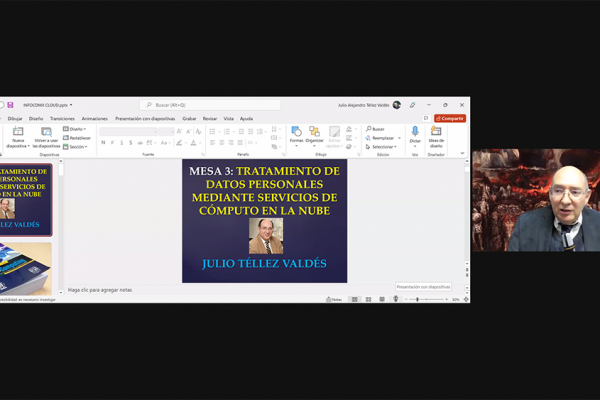Click the Buscar (Alt+Q) search box
The width and height of the screenshot is (600, 400).
[210, 105]
